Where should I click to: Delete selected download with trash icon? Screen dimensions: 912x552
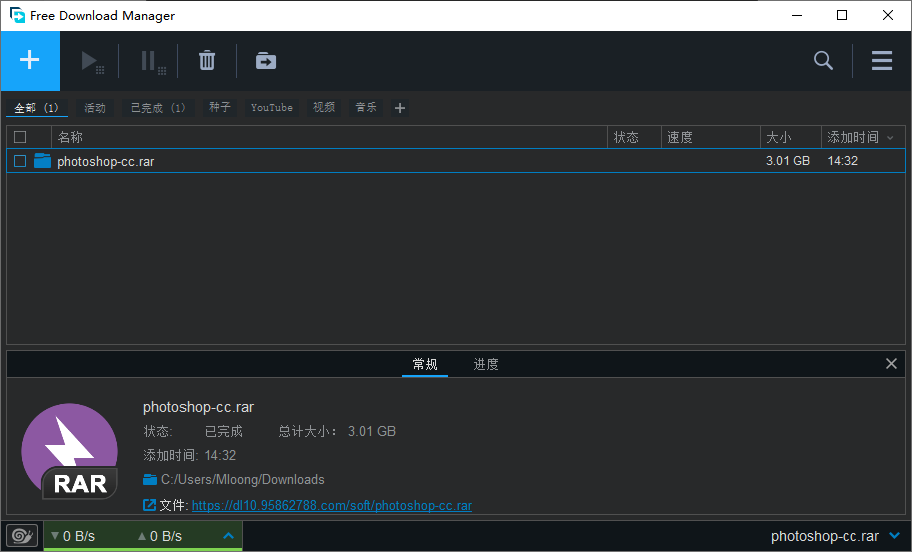coord(207,60)
